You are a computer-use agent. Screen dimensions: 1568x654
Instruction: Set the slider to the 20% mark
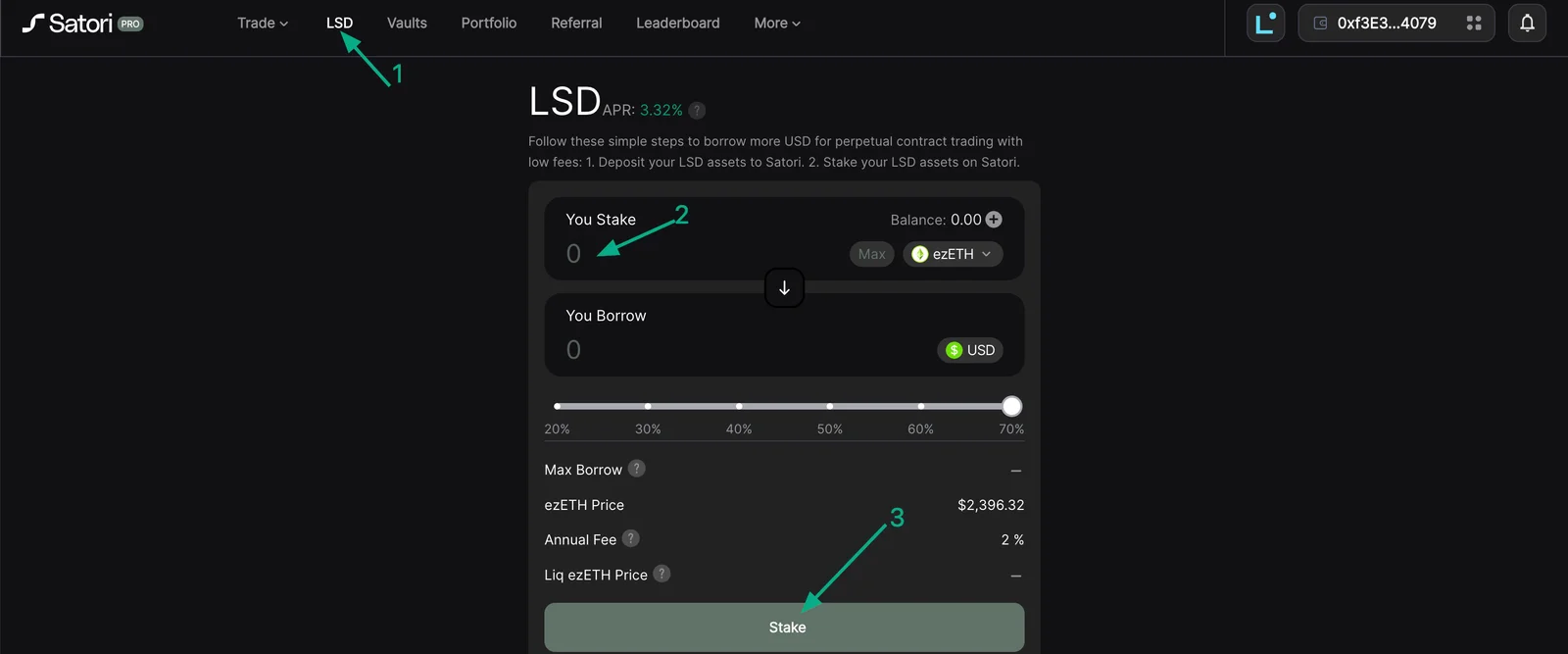558,406
